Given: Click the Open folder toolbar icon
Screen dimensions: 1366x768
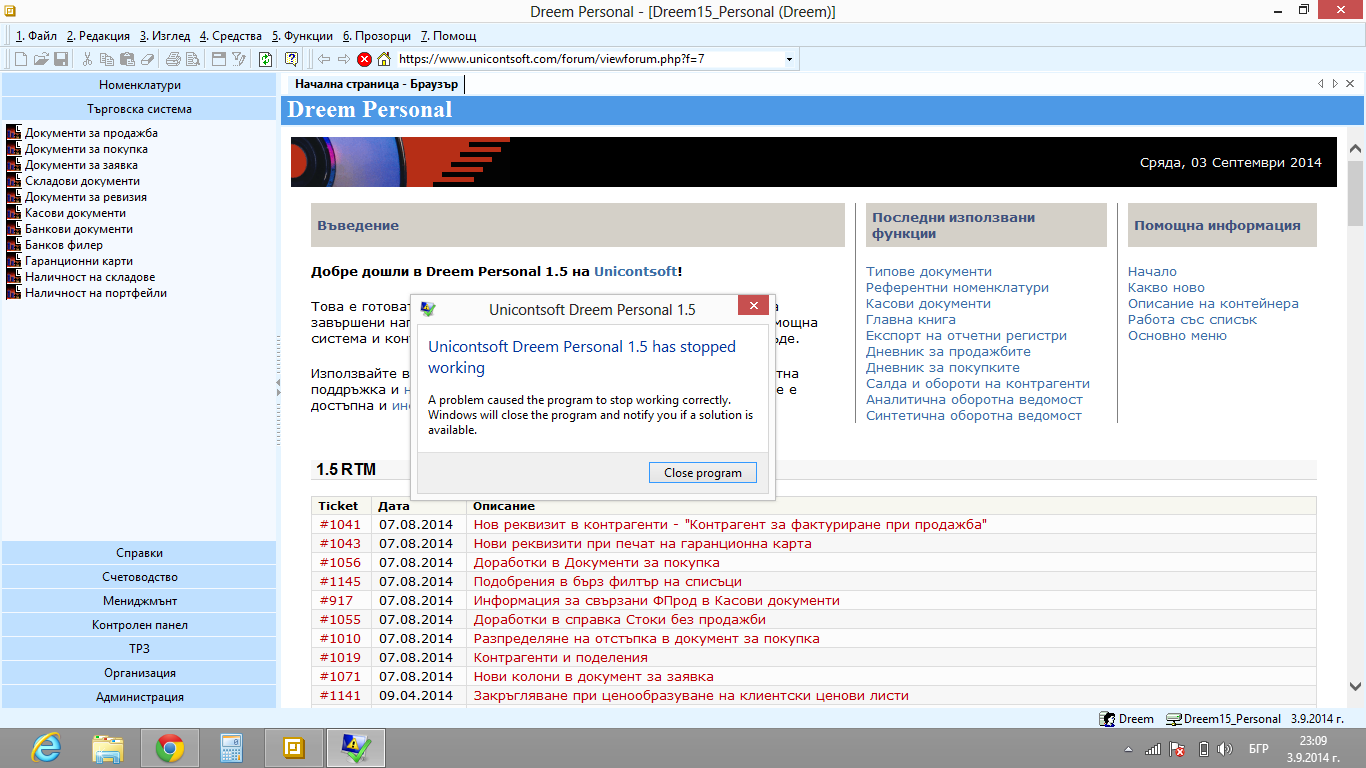Looking at the screenshot, I should [x=41, y=59].
